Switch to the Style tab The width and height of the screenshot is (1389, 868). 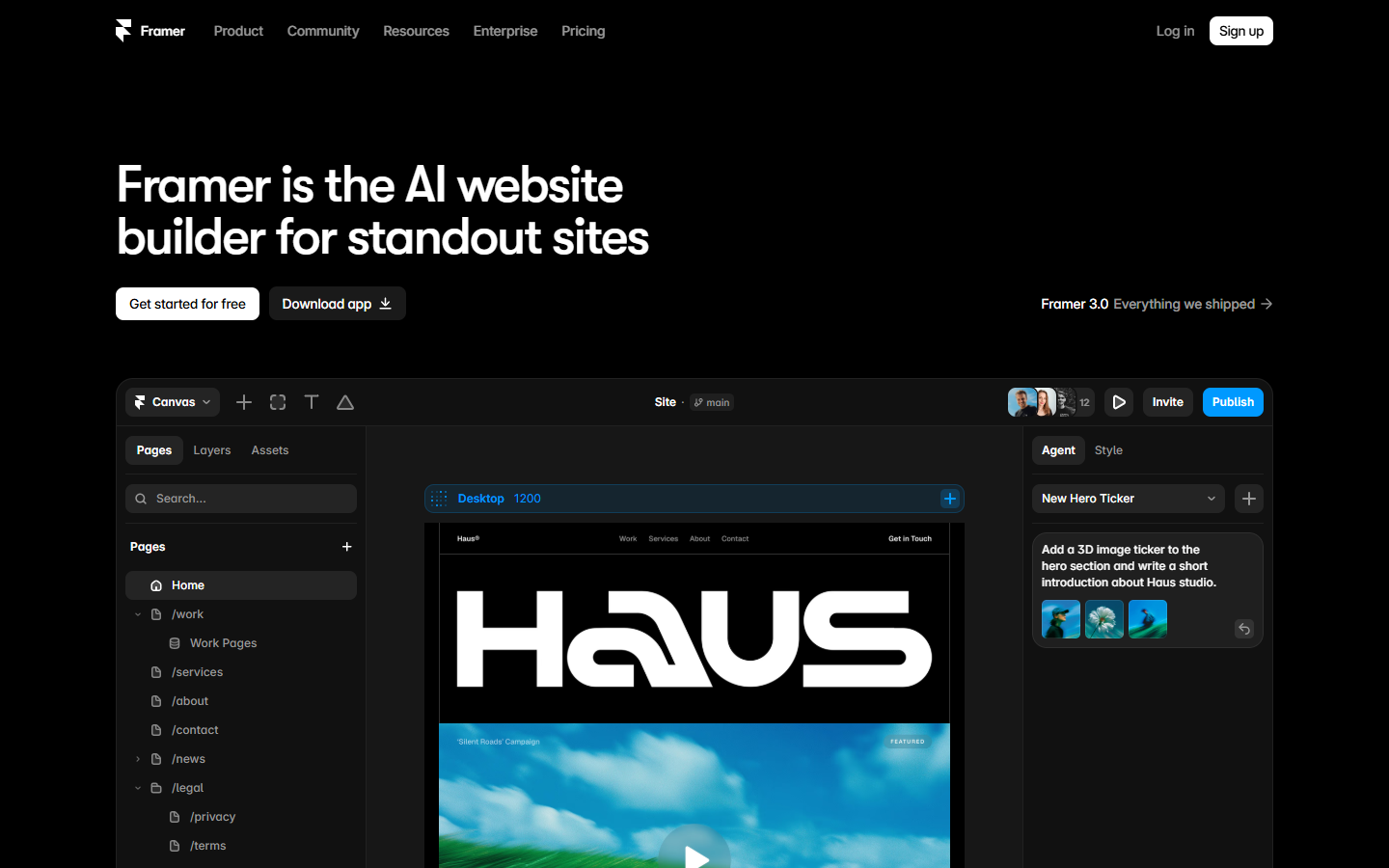click(x=1108, y=450)
